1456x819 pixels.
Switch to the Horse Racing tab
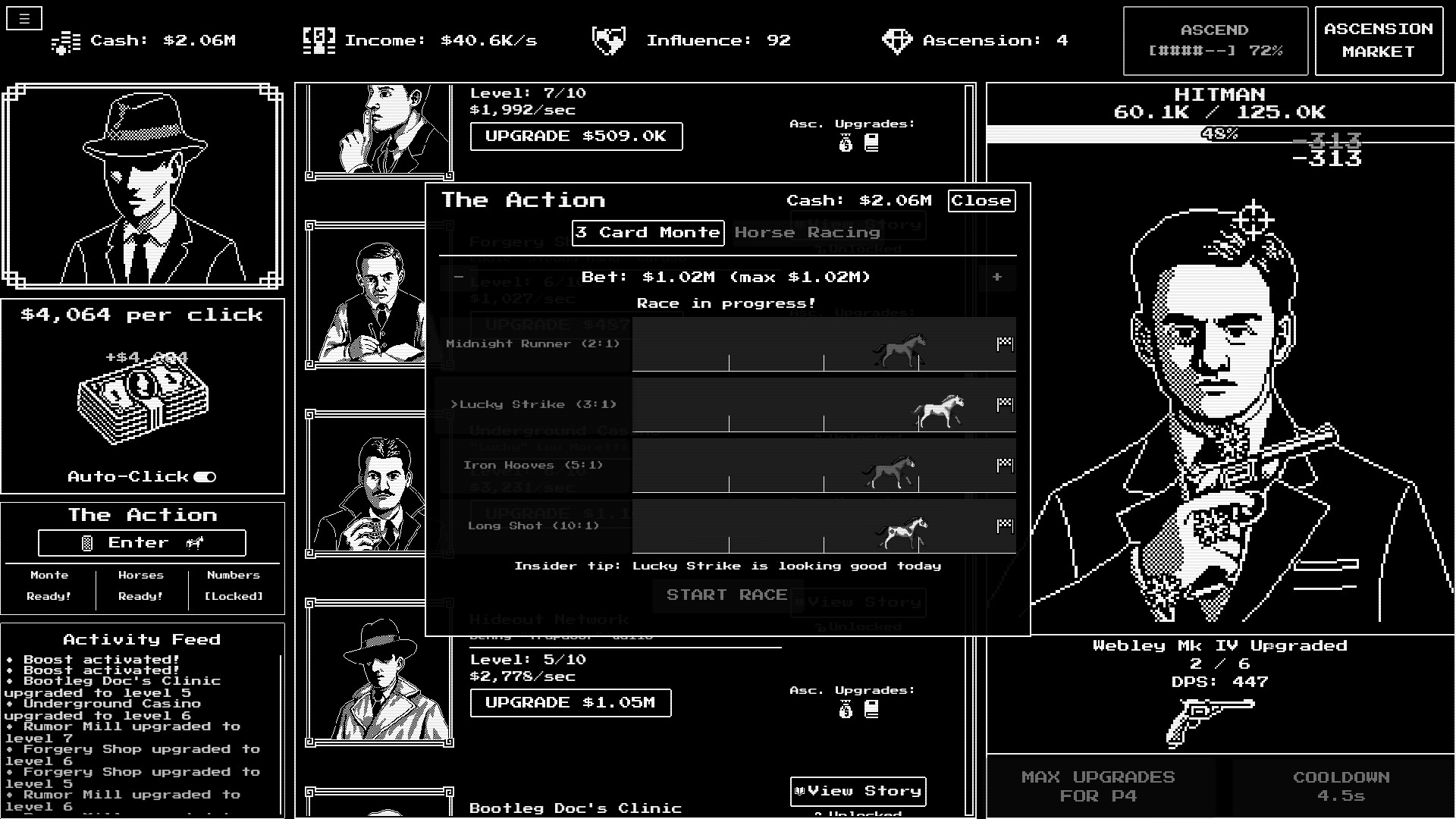[x=807, y=233]
